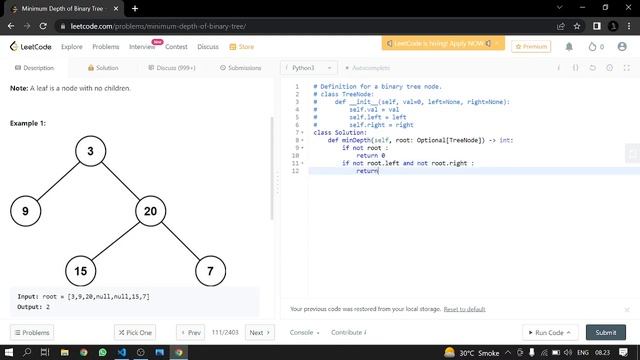640x360 pixels.
Task: Open the Run Code options arrow
Action: pyautogui.click(x=569, y=333)
